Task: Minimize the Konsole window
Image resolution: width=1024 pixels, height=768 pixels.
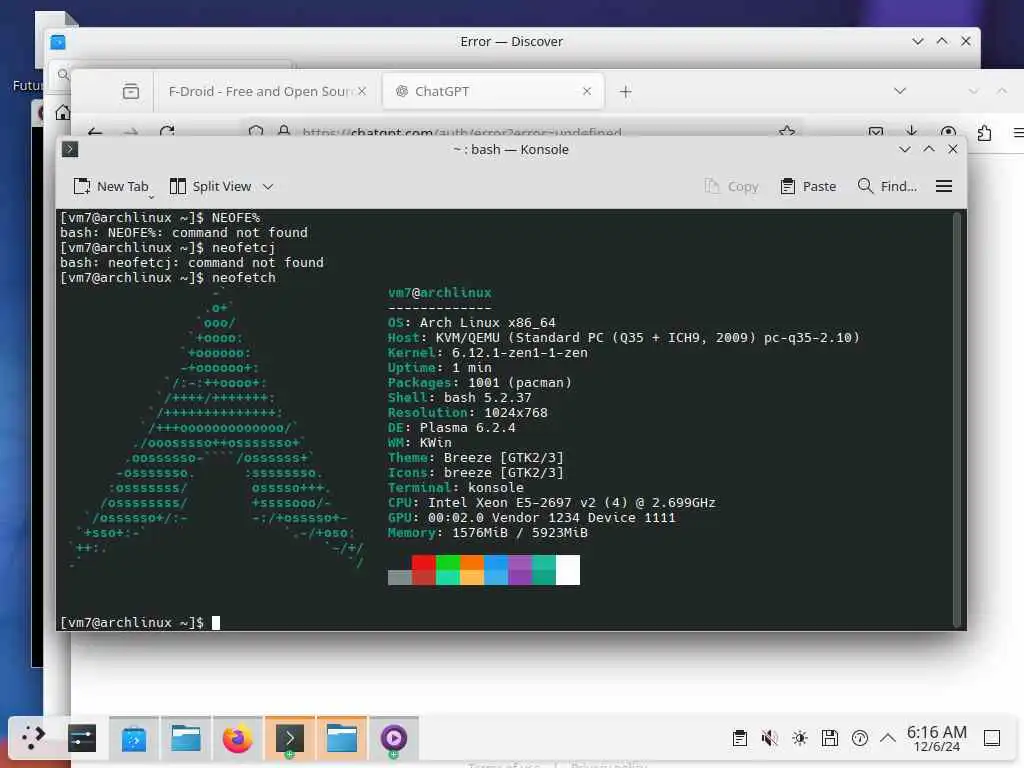Action: (904, 150)
